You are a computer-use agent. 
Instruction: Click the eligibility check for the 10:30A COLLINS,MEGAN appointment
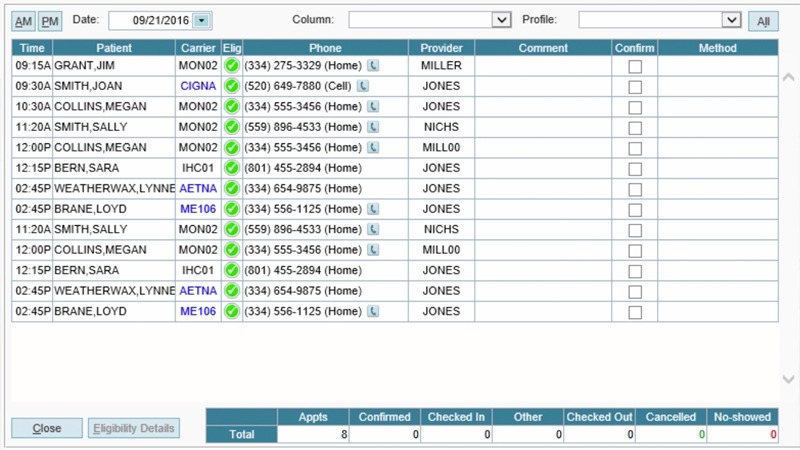tap(232, 107)
